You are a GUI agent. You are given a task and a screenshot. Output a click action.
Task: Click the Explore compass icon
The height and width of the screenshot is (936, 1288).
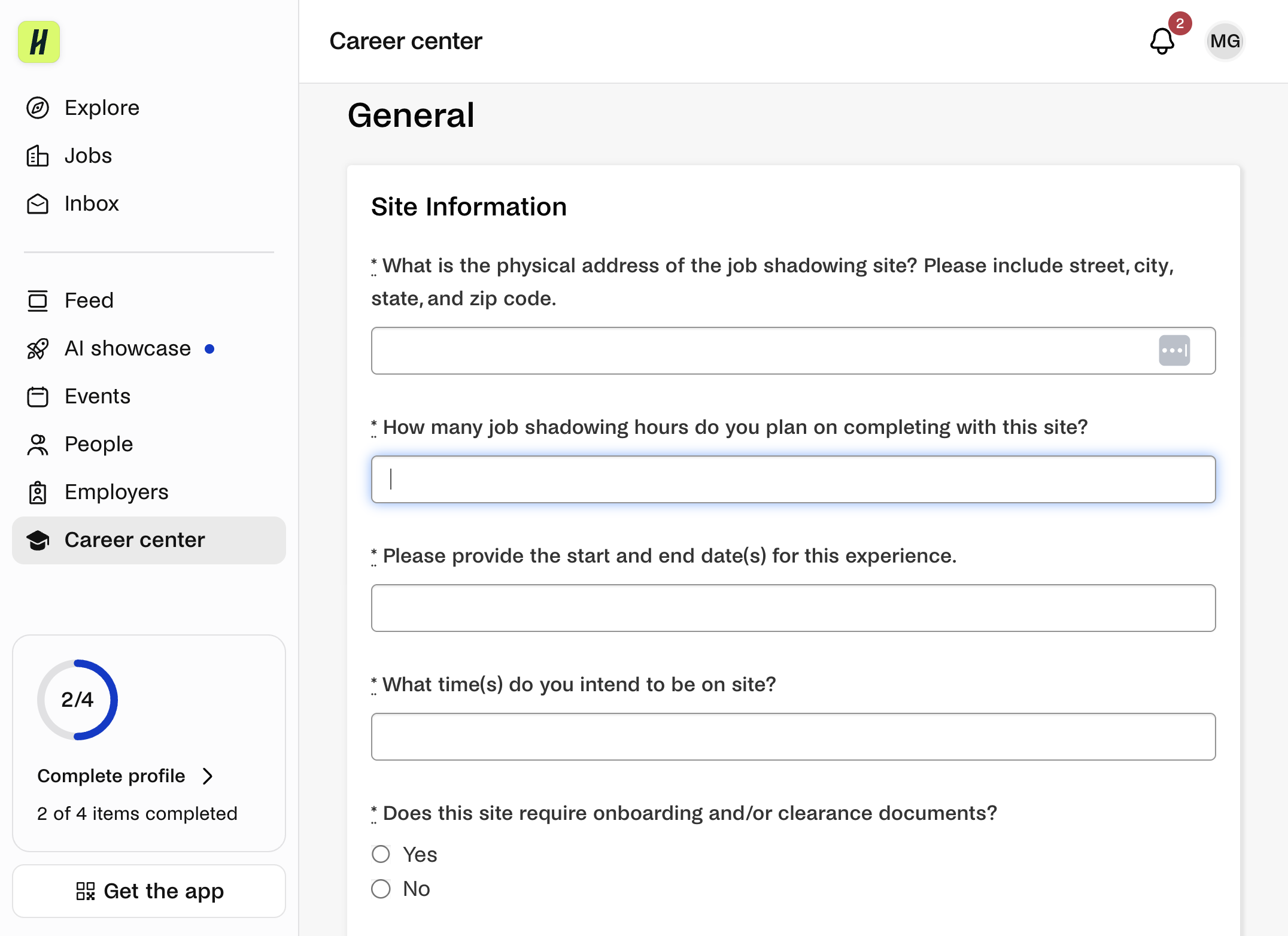pyautogui.click(x=38, y=108)
